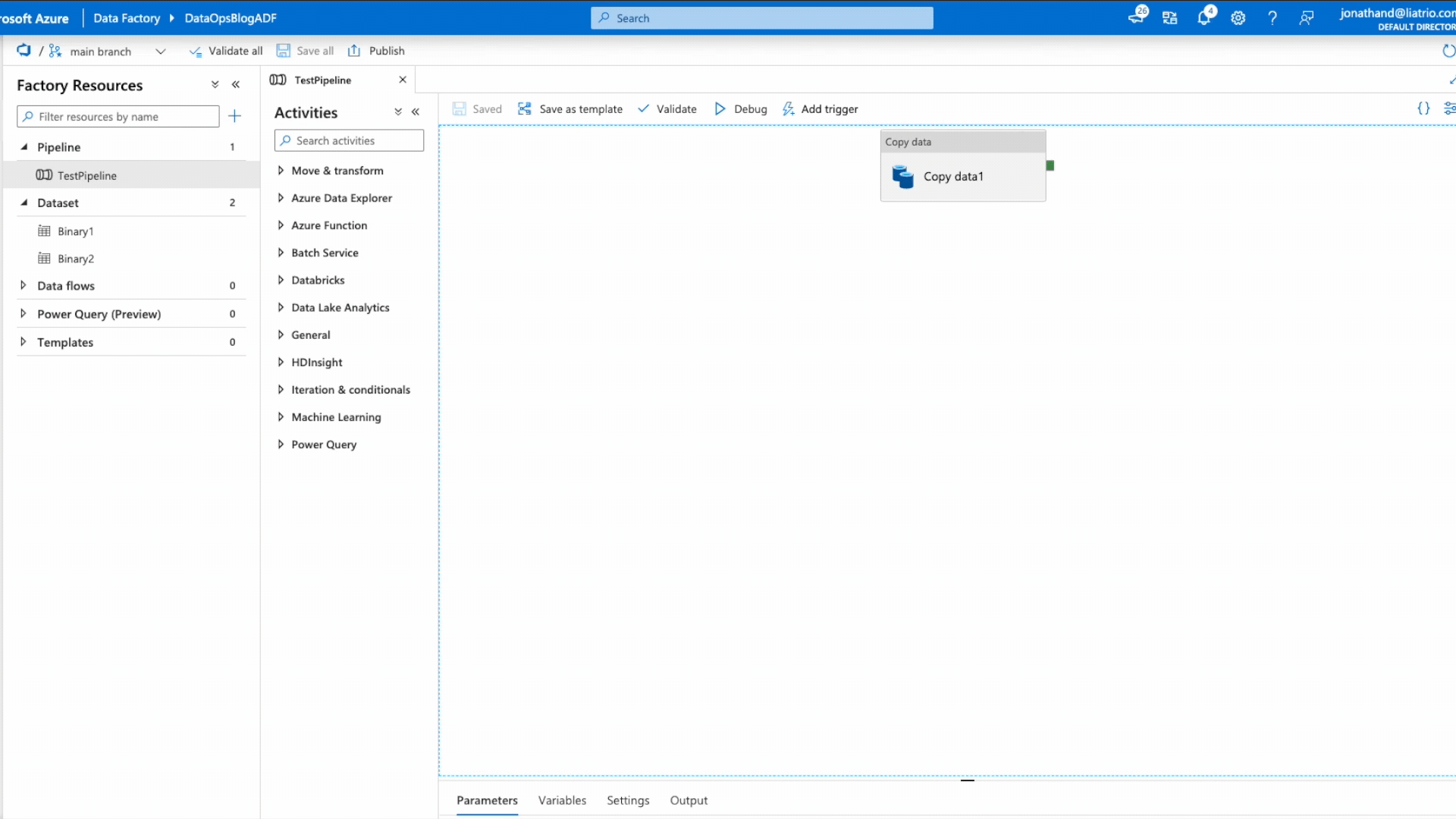Collapse the Activities pane
1456x819 pixels.
[416, 112]
